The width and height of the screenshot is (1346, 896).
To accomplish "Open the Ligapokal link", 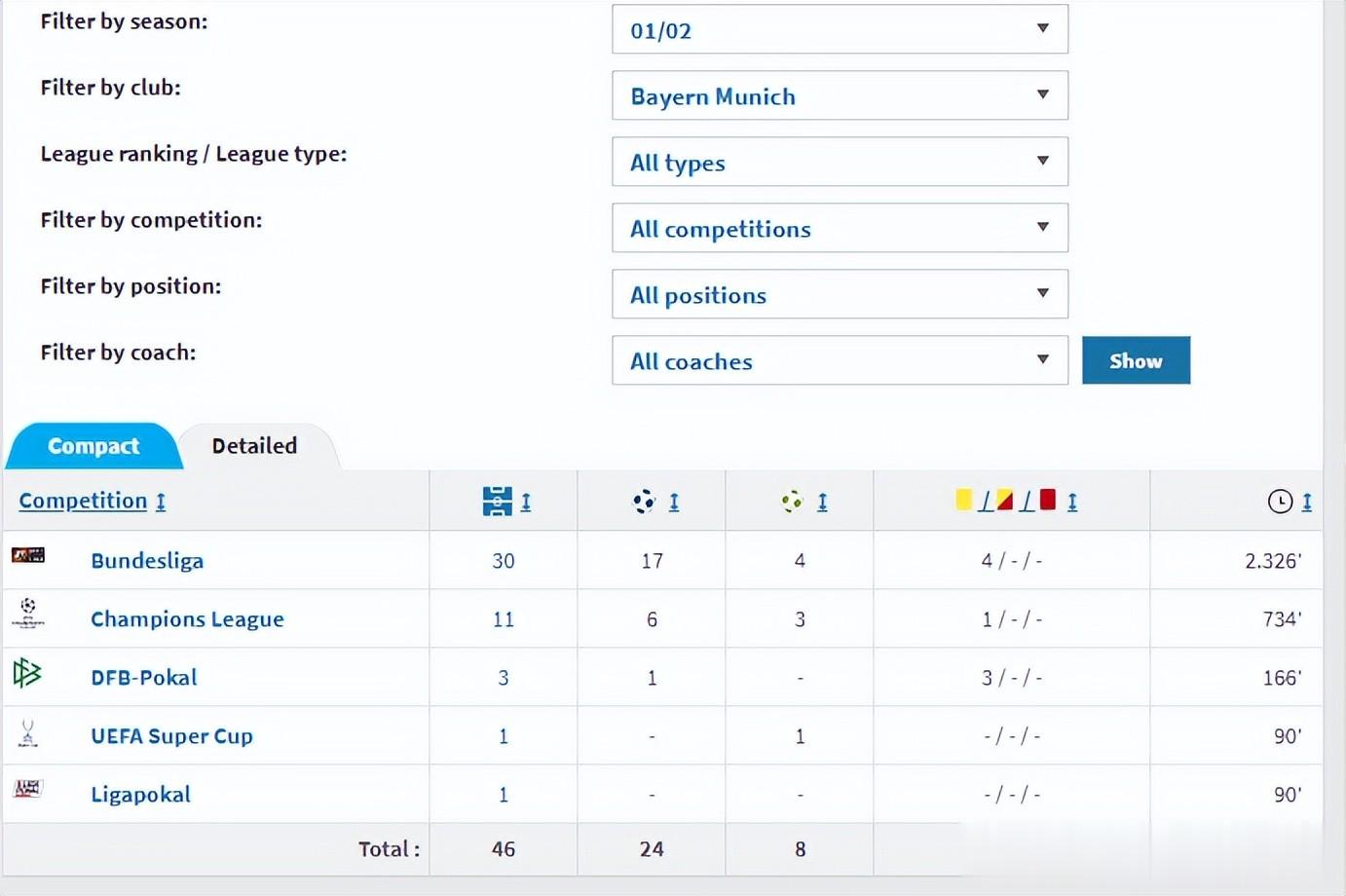I will 140,795.
